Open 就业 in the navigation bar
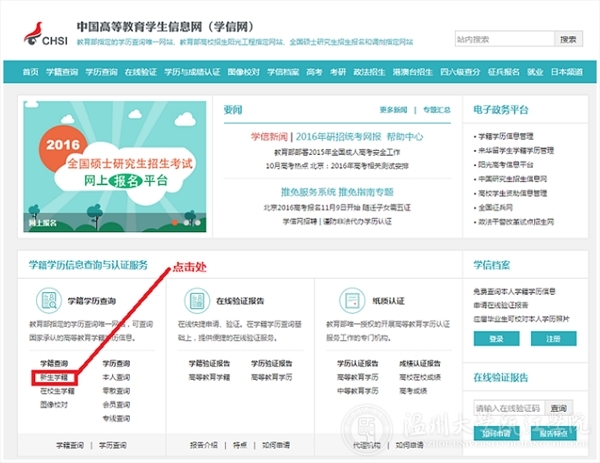600x463 pixels. tap(535, 72)
